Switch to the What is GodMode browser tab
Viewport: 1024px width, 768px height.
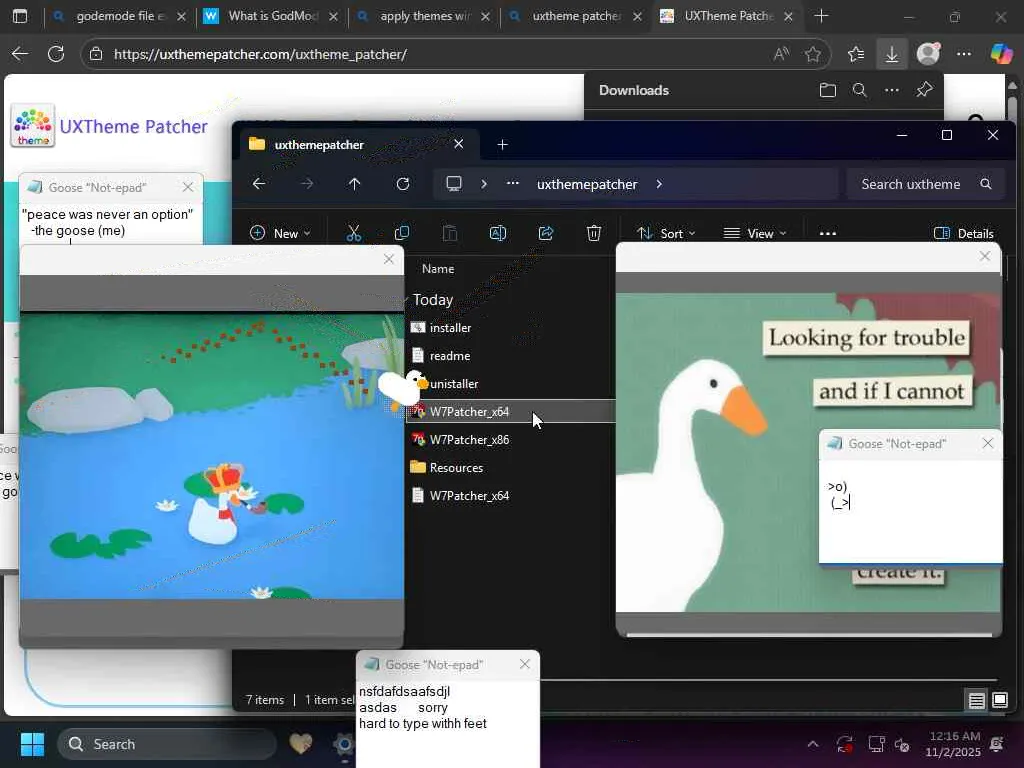pyautogui.click(x=272, y=16)
